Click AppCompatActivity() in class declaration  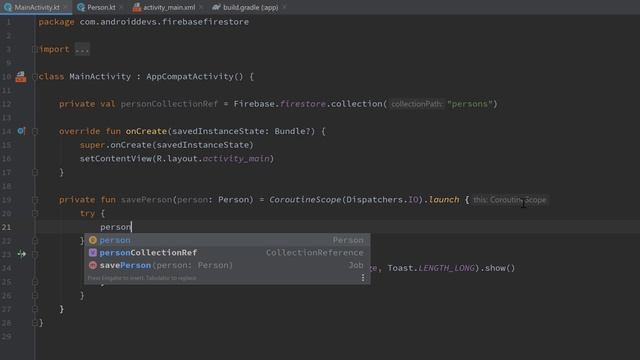(195, 77)
